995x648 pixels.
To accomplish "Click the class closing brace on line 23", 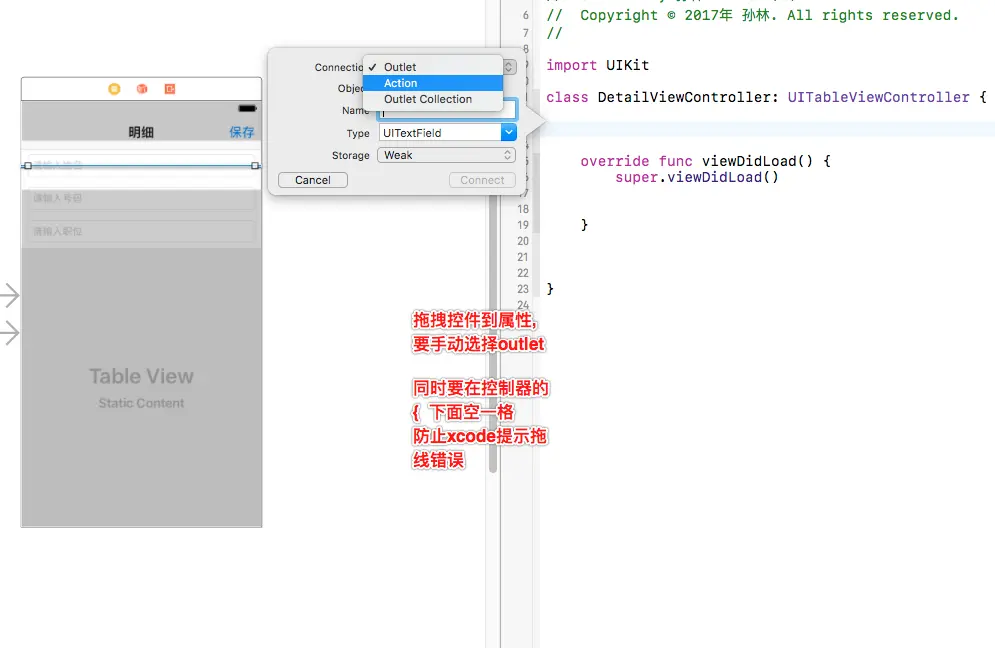I will click(550, 289).
